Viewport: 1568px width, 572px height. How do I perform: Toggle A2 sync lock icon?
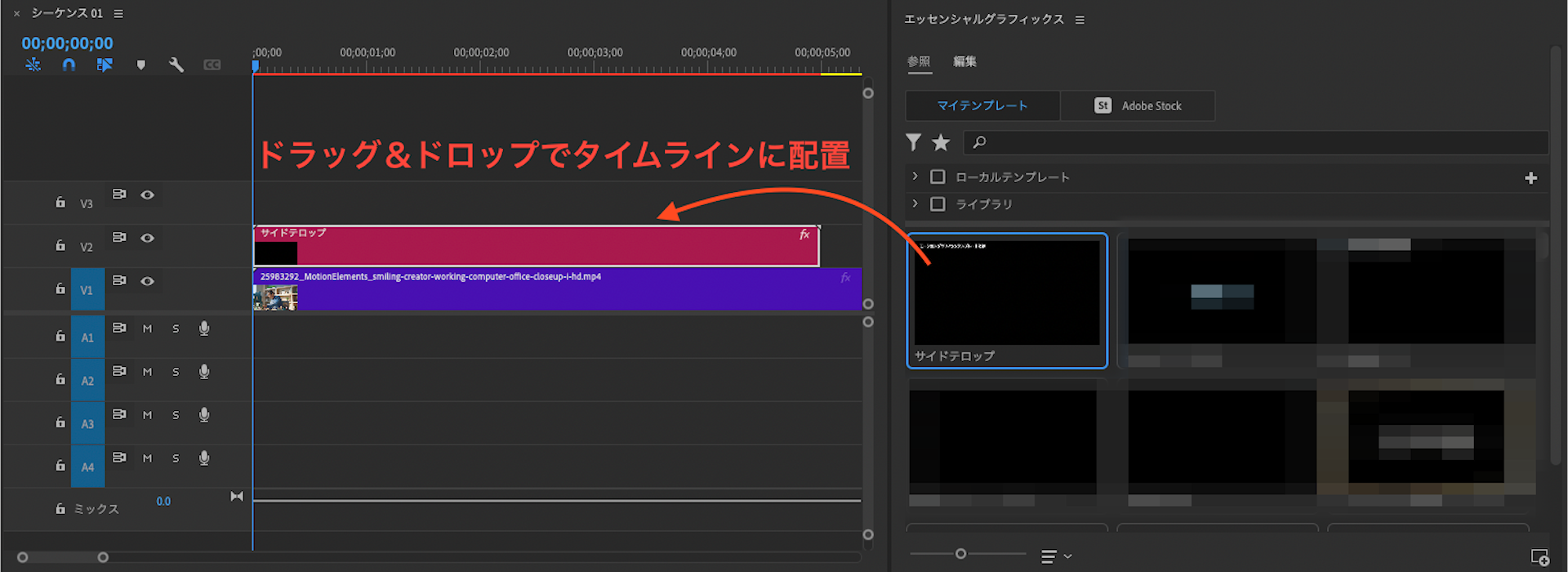(119, 371)
